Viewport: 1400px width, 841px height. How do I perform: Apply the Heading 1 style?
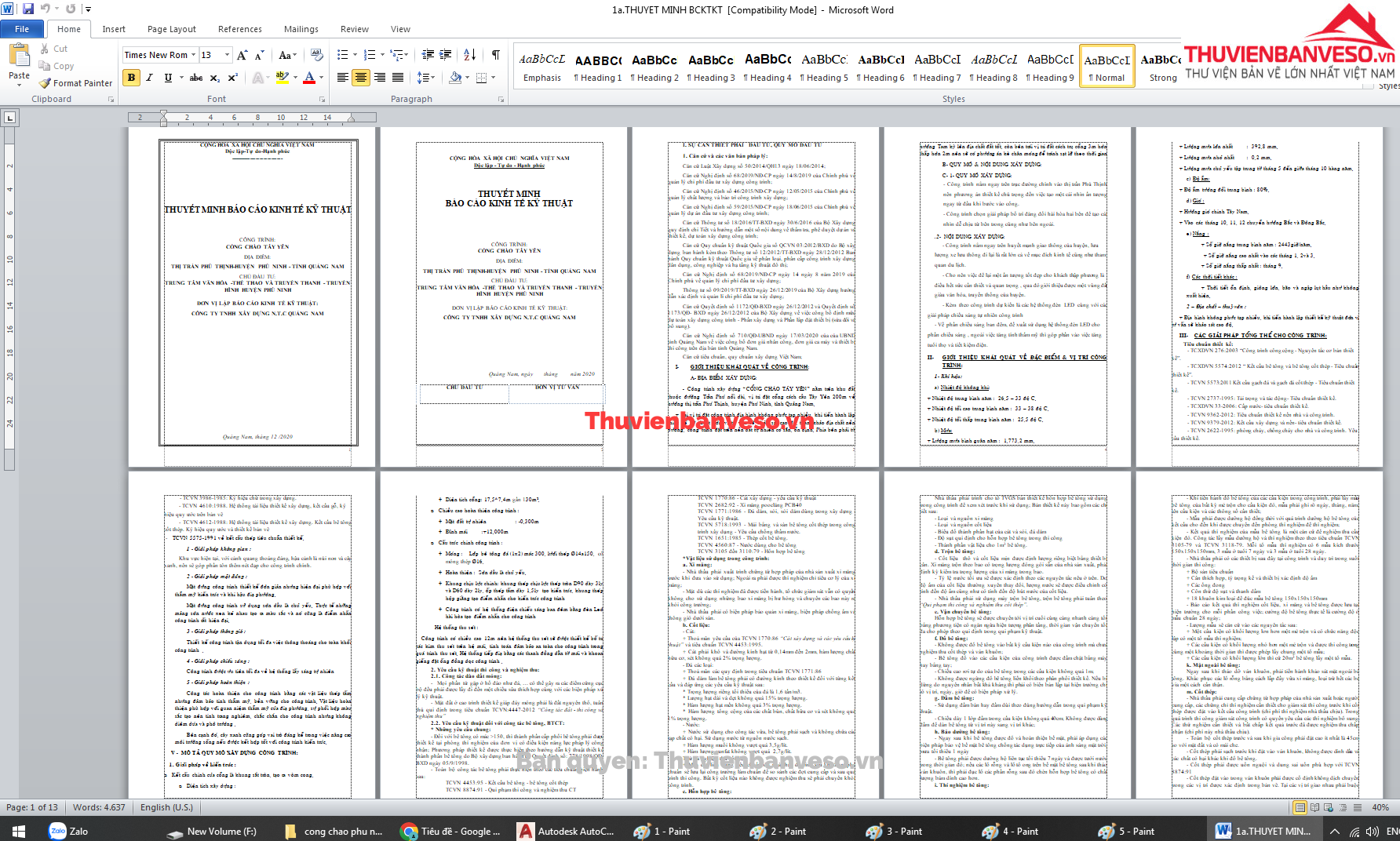tap(598, 67)
